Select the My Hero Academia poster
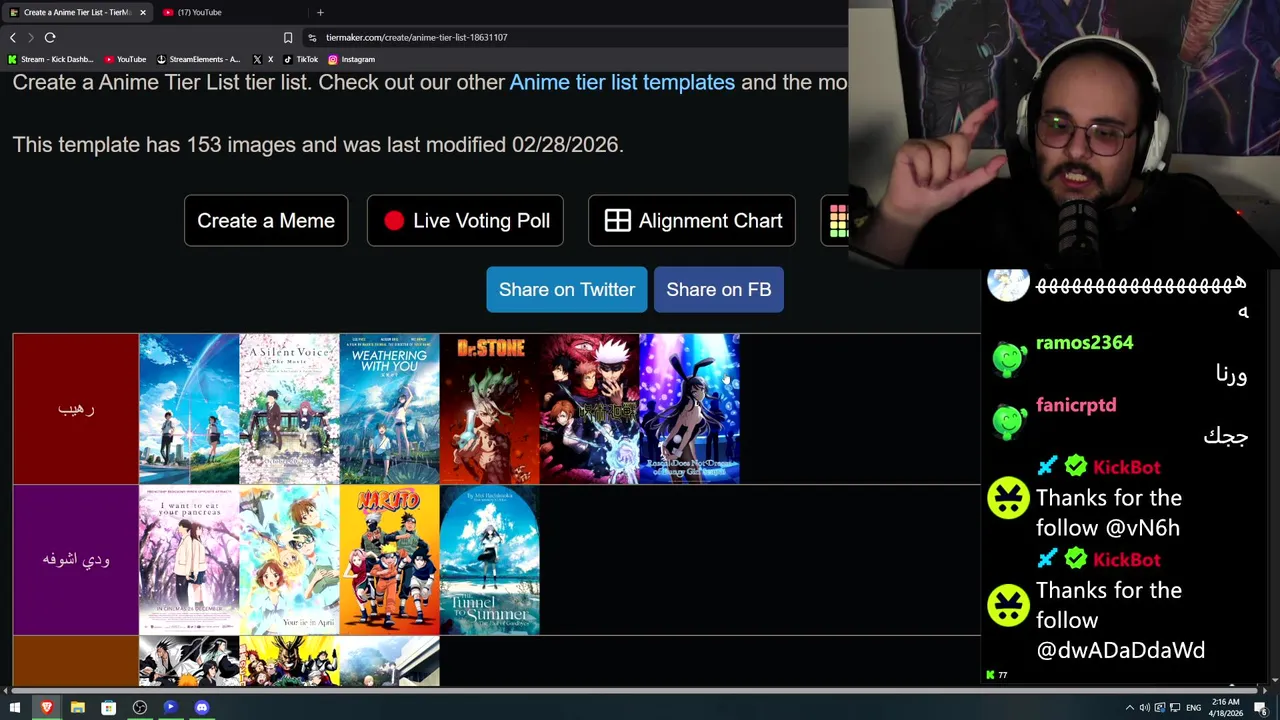1280x720 pixels. 289,661
